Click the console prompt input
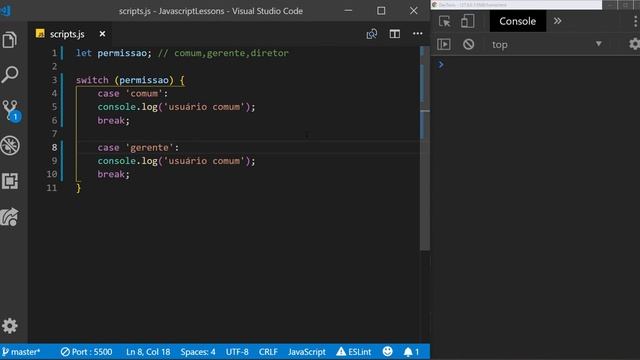The width and height of the screenshot is (640, 360). pos(539,64)
